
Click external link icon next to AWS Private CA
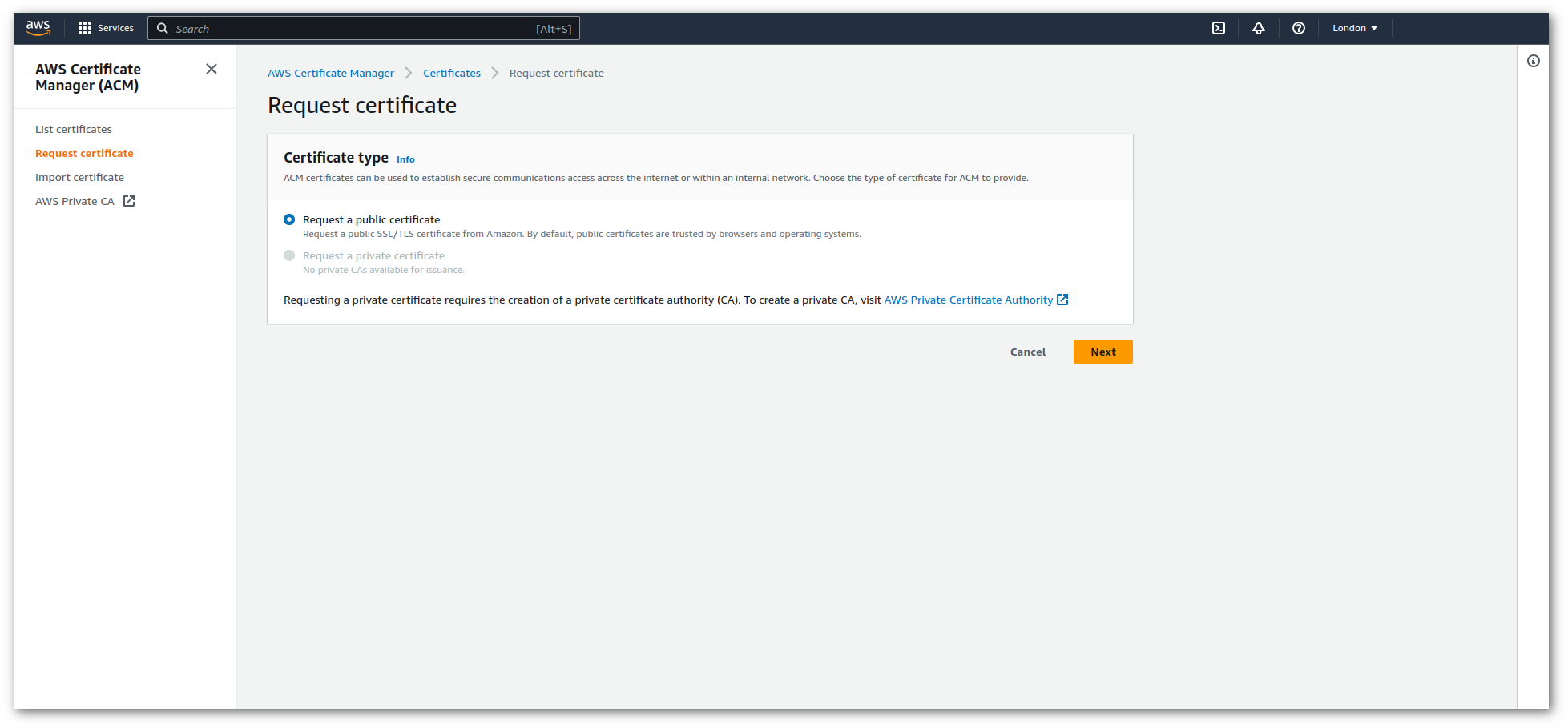129,201
